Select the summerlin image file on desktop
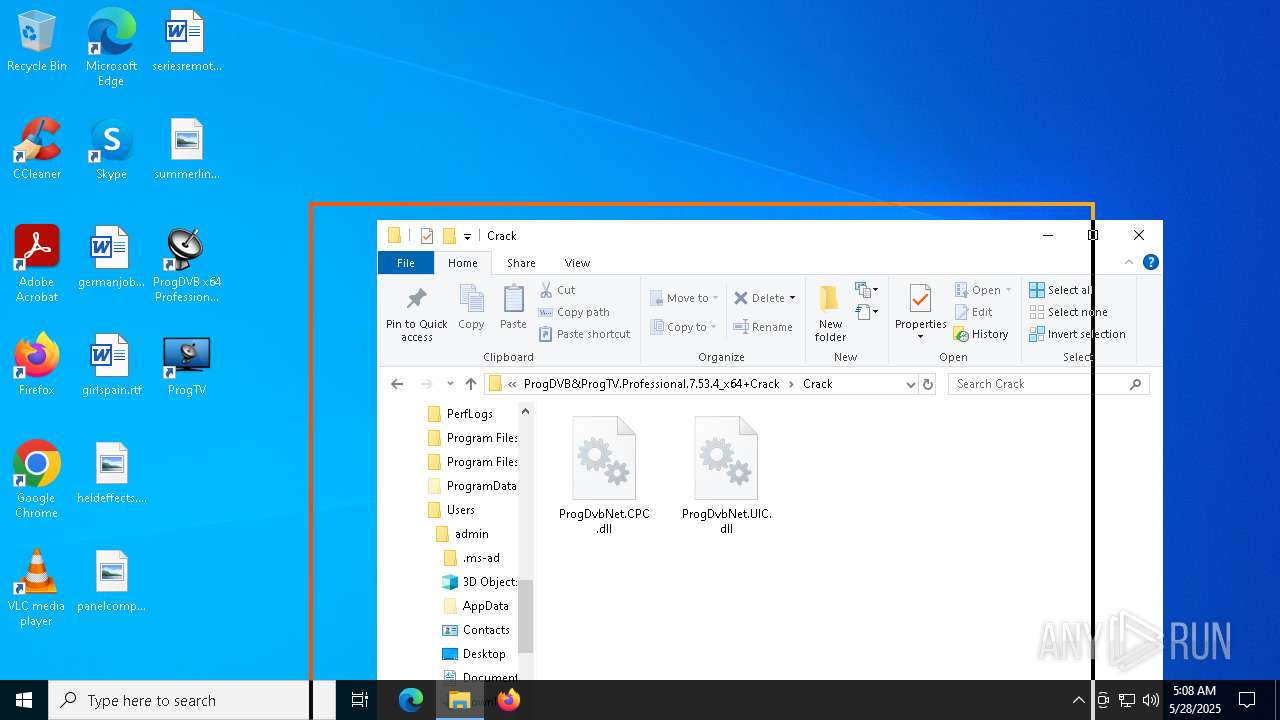 187,150
